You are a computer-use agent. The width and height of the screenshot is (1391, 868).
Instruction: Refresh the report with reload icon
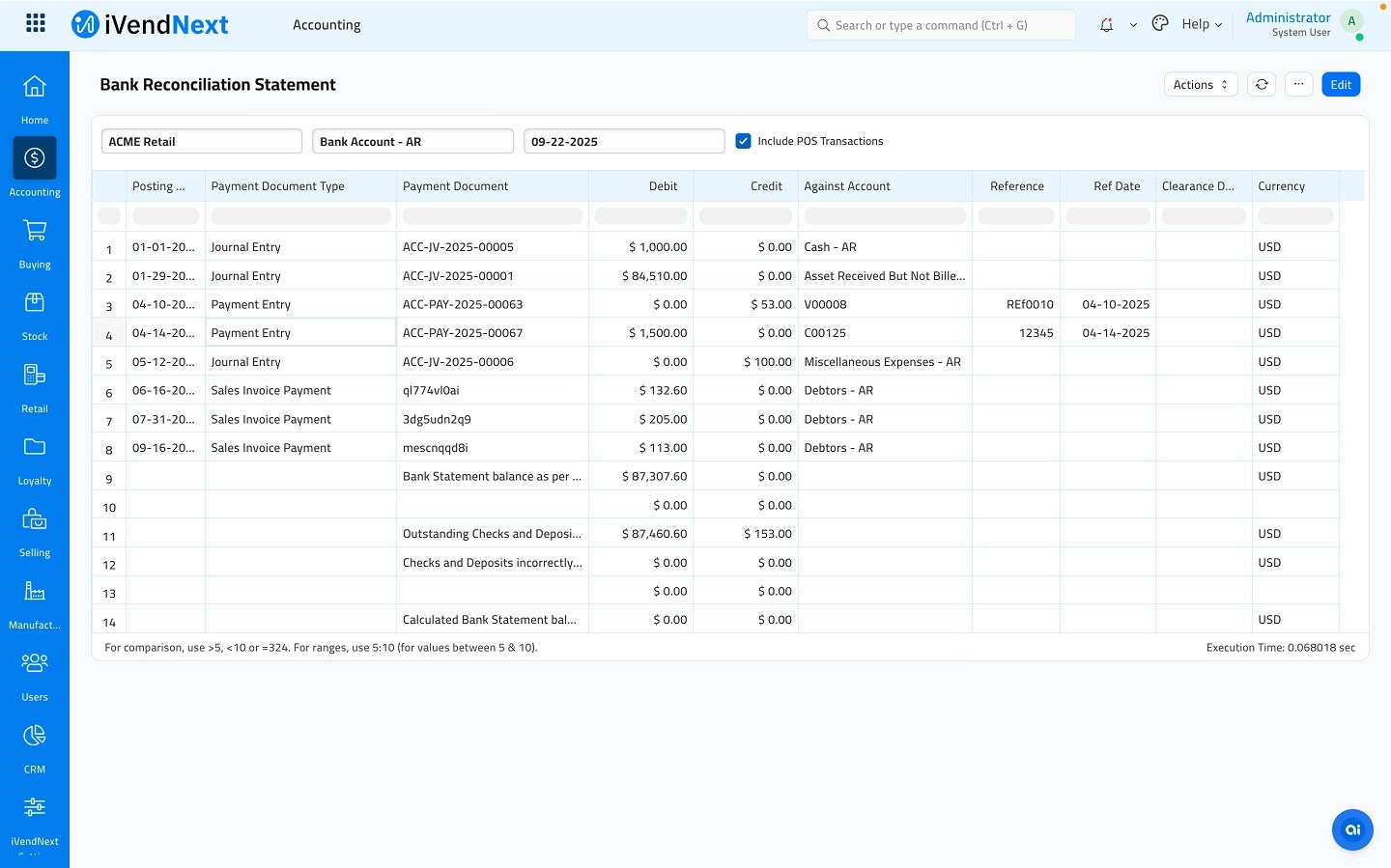(x=1262, y=85)
